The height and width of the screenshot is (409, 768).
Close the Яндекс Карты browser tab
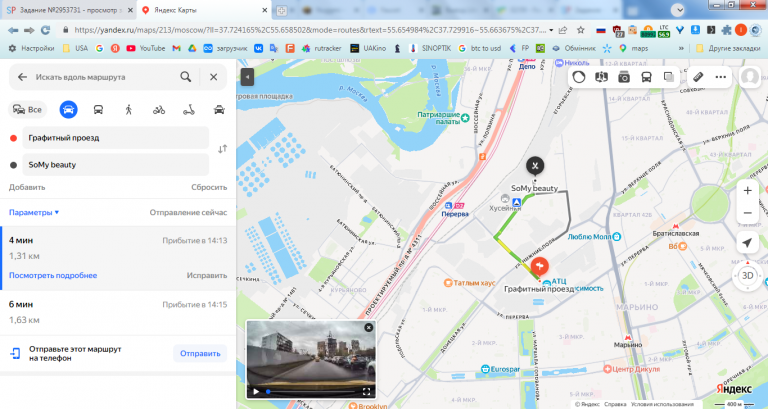point(264,10)
